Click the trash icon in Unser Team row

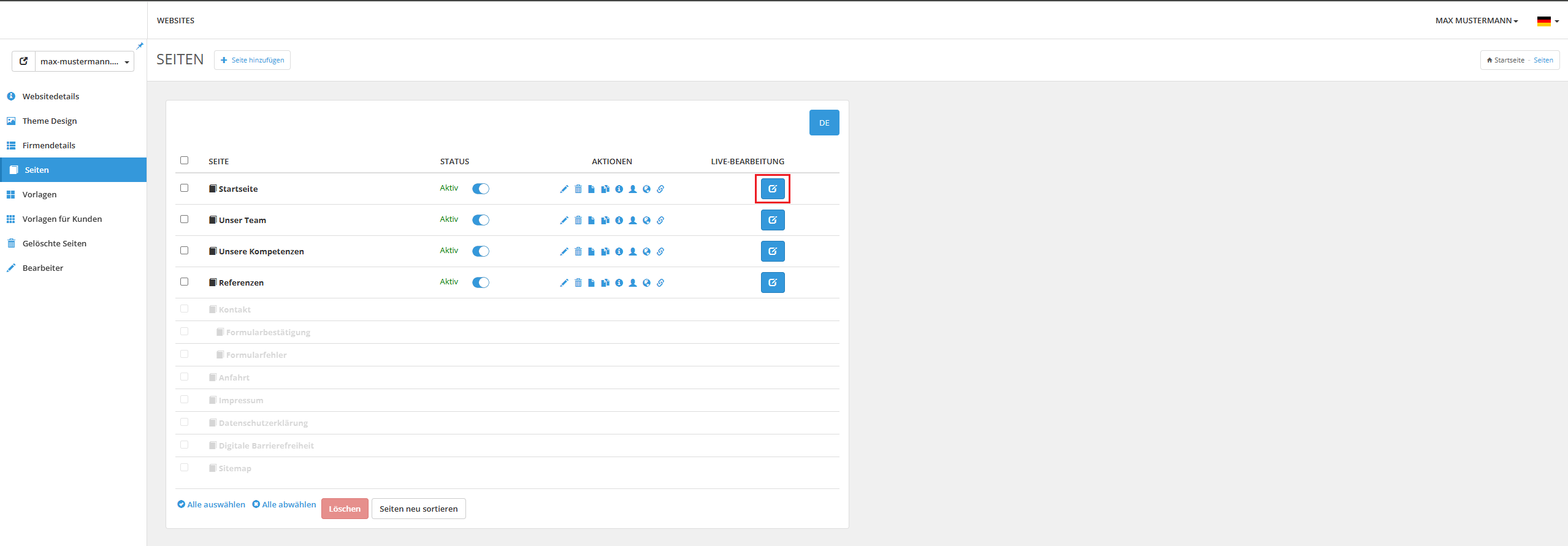(578, 220)
